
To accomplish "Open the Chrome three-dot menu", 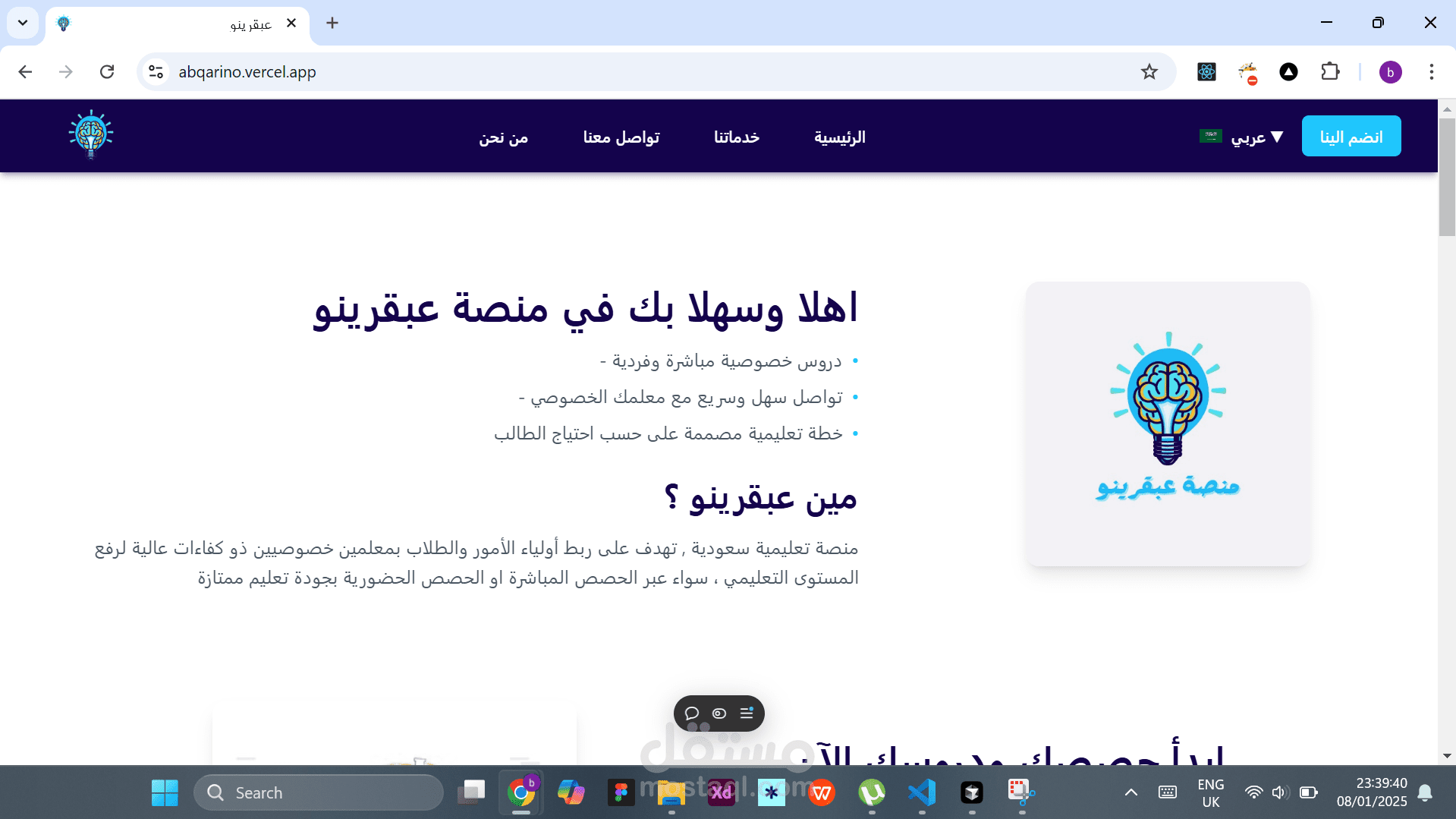I will click(1431, 72).
